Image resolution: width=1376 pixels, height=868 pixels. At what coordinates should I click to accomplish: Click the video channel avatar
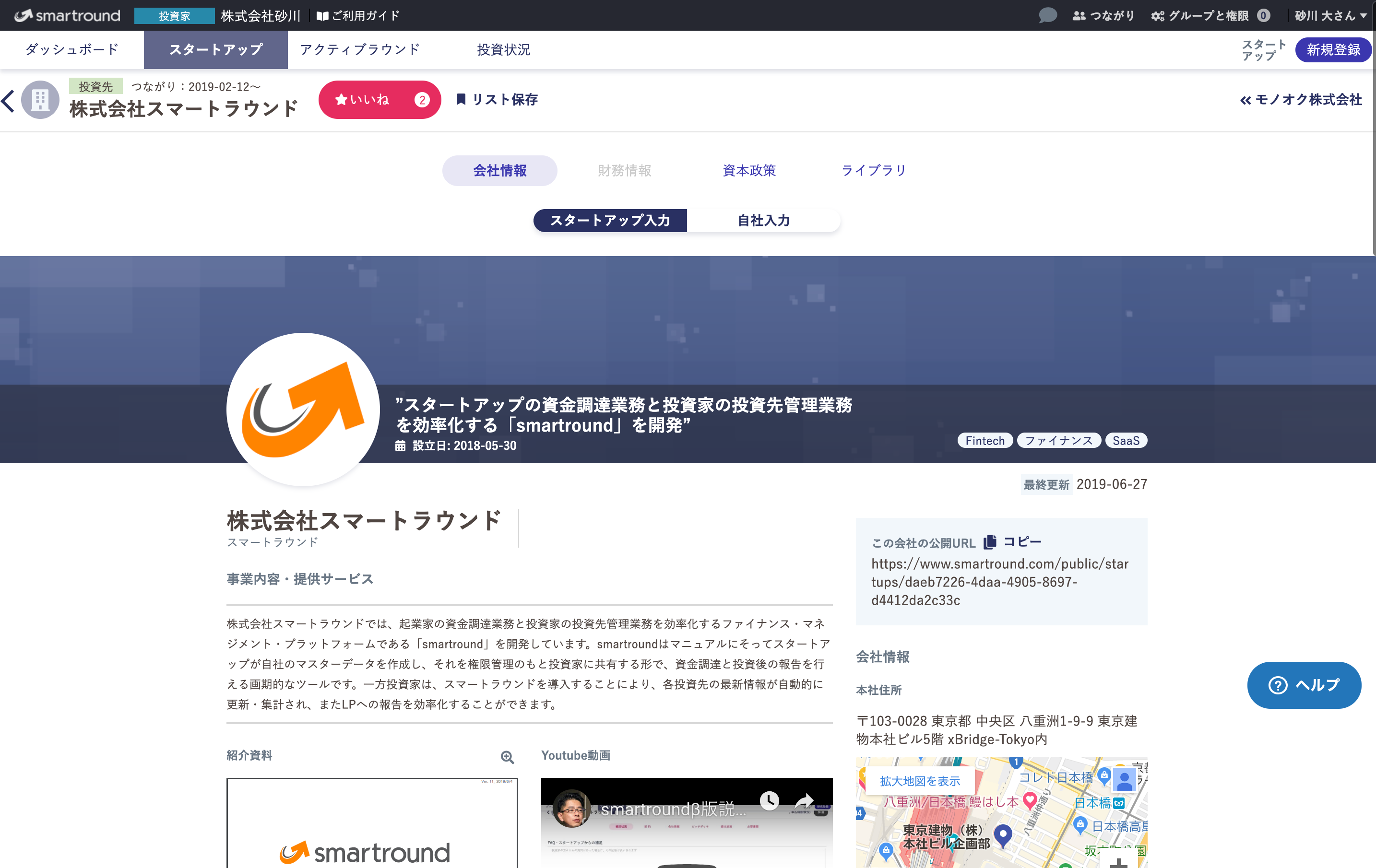click(x=571, y=809)
